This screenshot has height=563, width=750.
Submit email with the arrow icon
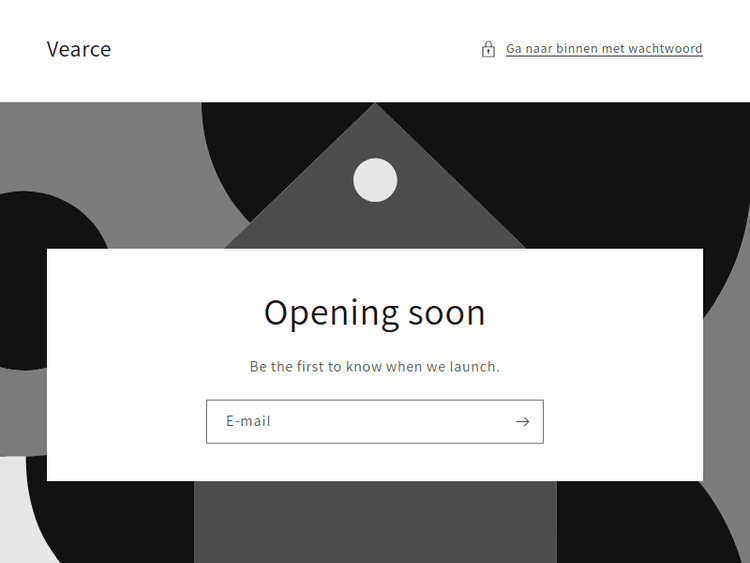(522, 421)
